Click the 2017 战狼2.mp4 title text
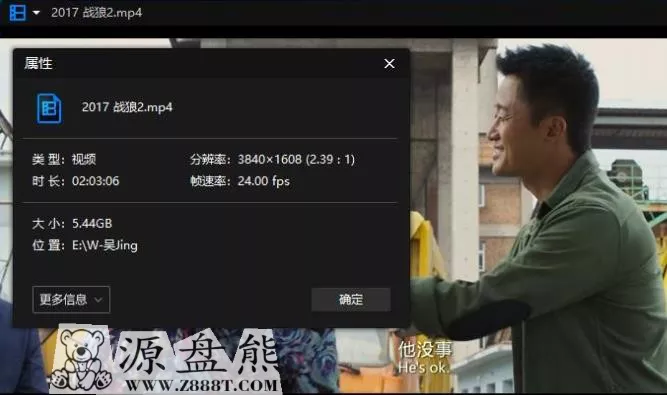 pos(97,13)
